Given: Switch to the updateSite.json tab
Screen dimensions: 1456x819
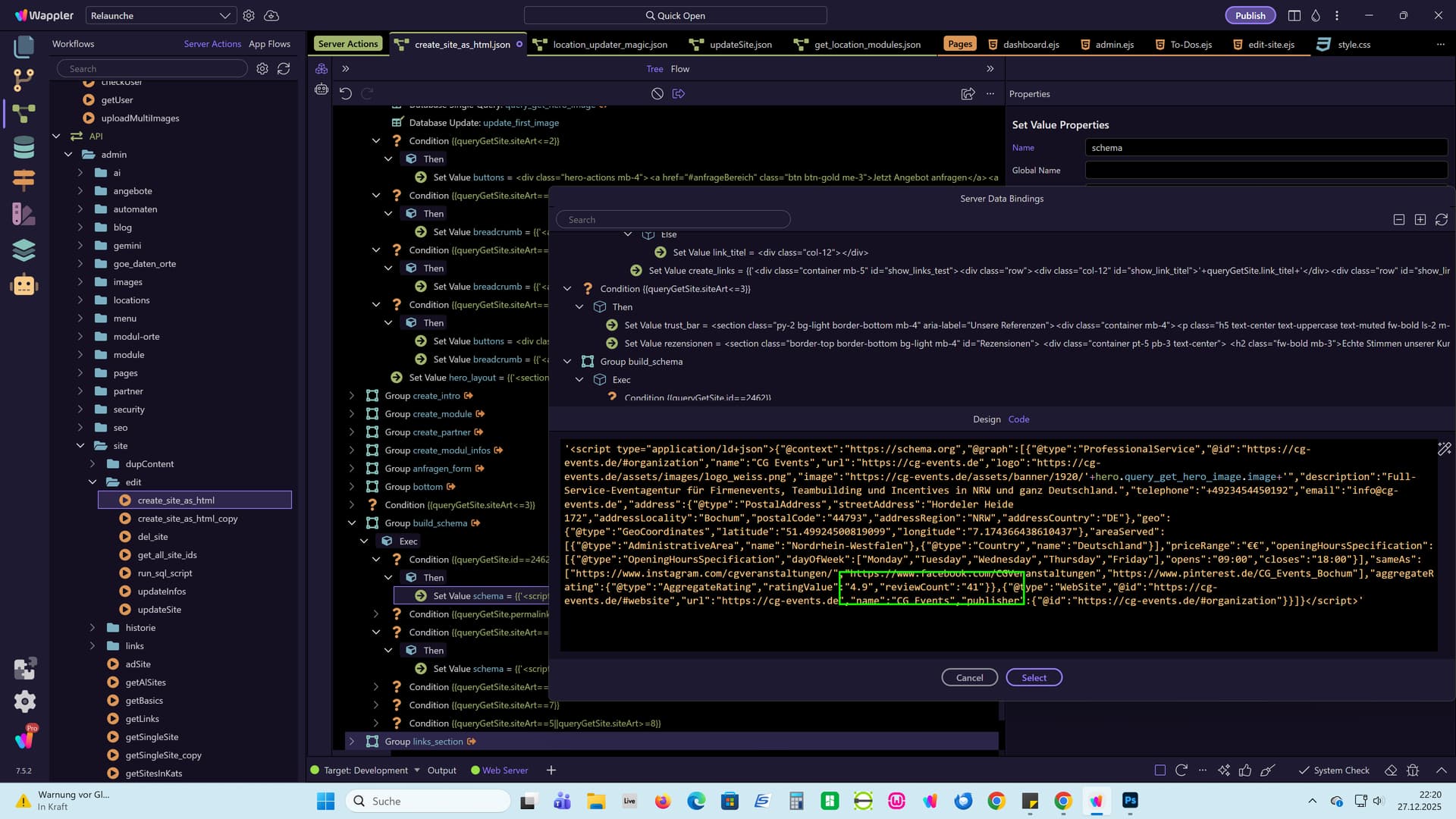Looking at the screenshot, I should click(740, 45).
